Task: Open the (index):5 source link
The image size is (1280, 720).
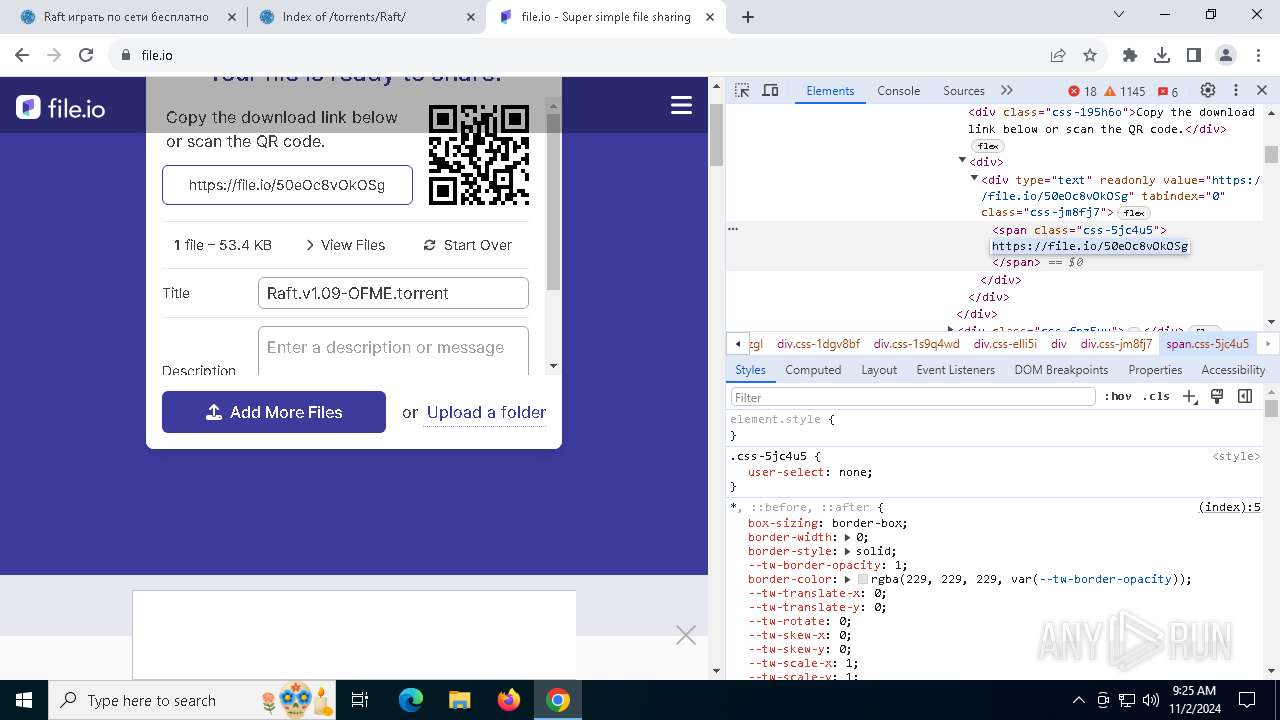Action: [1229, 507]
